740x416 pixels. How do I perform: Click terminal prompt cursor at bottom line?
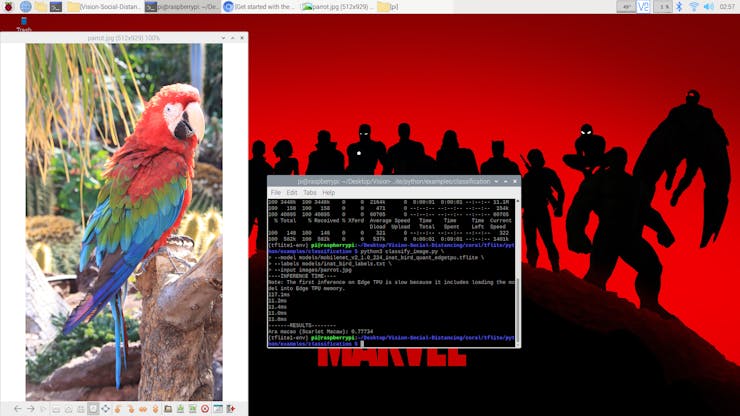tap(362, 344)
